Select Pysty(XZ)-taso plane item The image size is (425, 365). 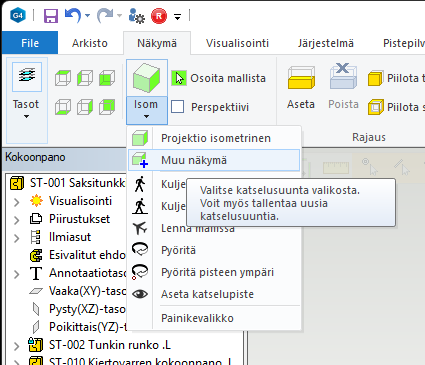click(x=87, y=309)
